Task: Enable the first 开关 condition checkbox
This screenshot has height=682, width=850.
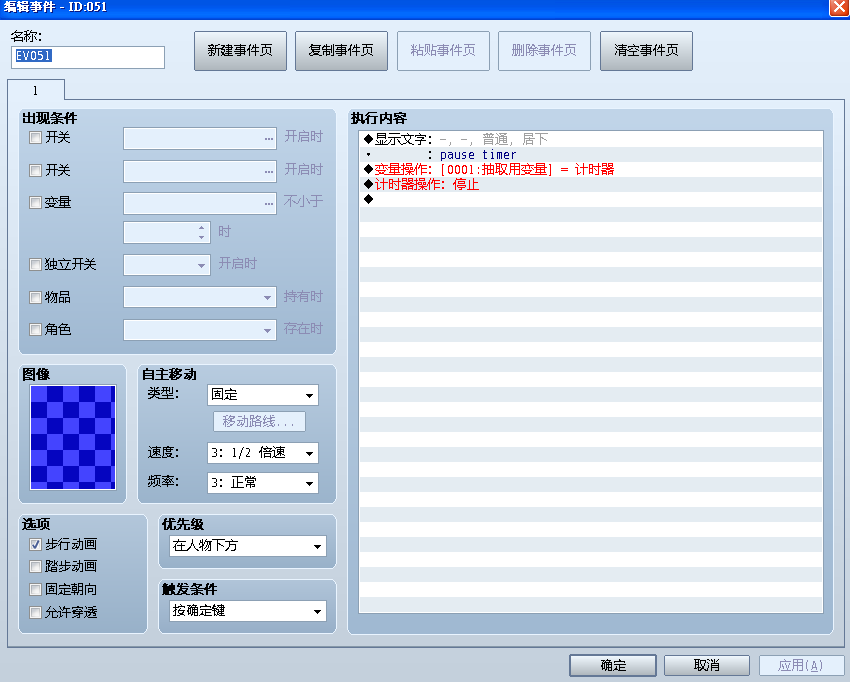Action: click(35, 138)
